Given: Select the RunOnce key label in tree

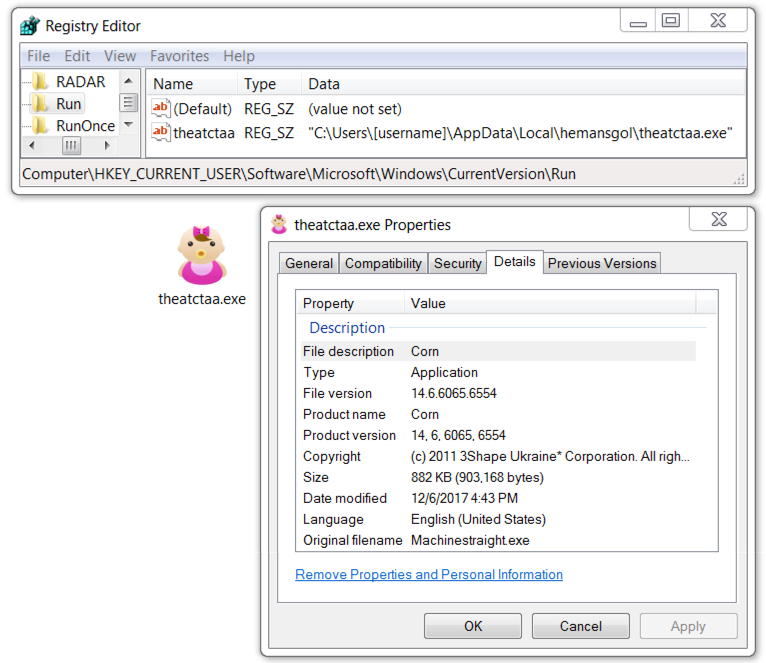Looking at the screenshot, I should [85, 126].
